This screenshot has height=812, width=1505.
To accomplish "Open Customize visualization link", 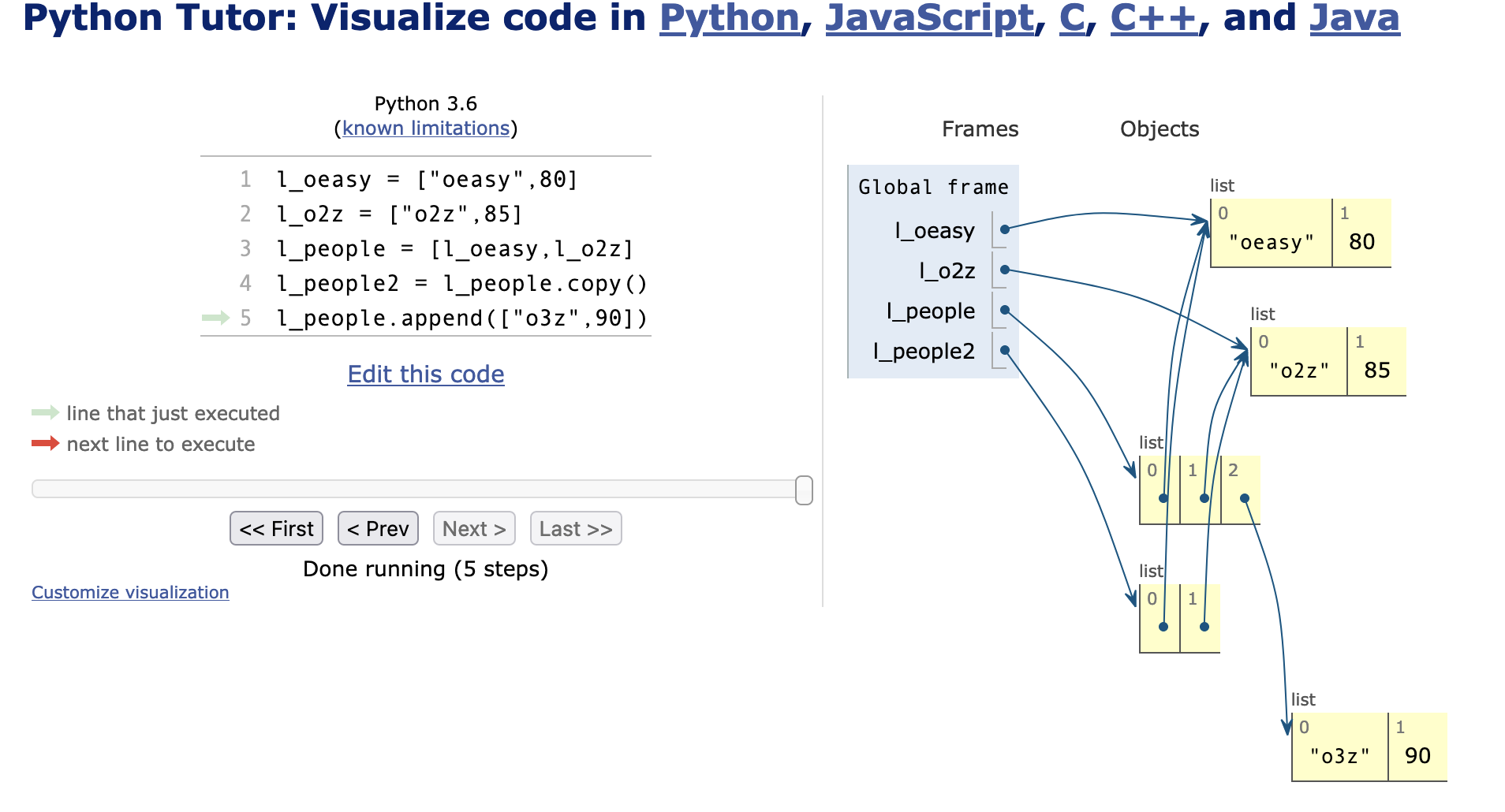I will [130, 592].
